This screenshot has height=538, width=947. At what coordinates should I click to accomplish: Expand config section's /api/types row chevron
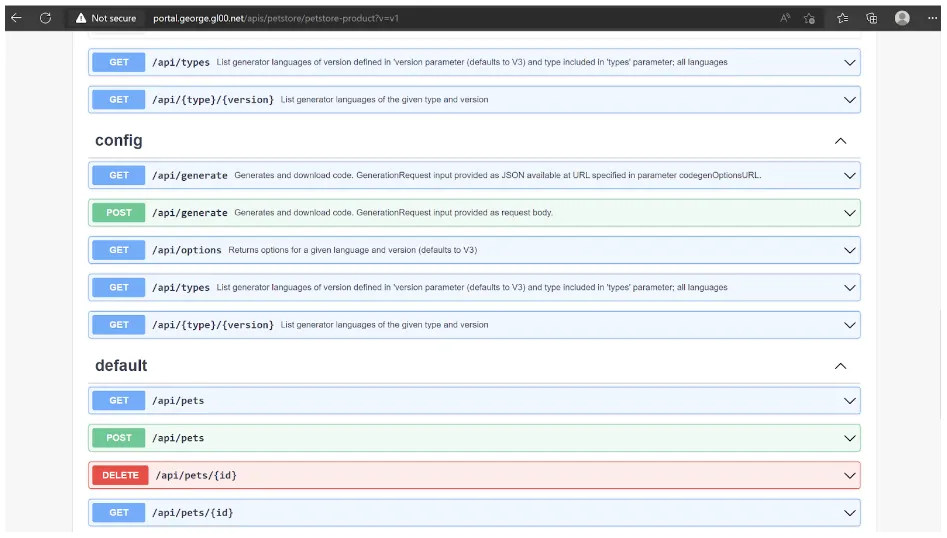click(x=849, y=288)
